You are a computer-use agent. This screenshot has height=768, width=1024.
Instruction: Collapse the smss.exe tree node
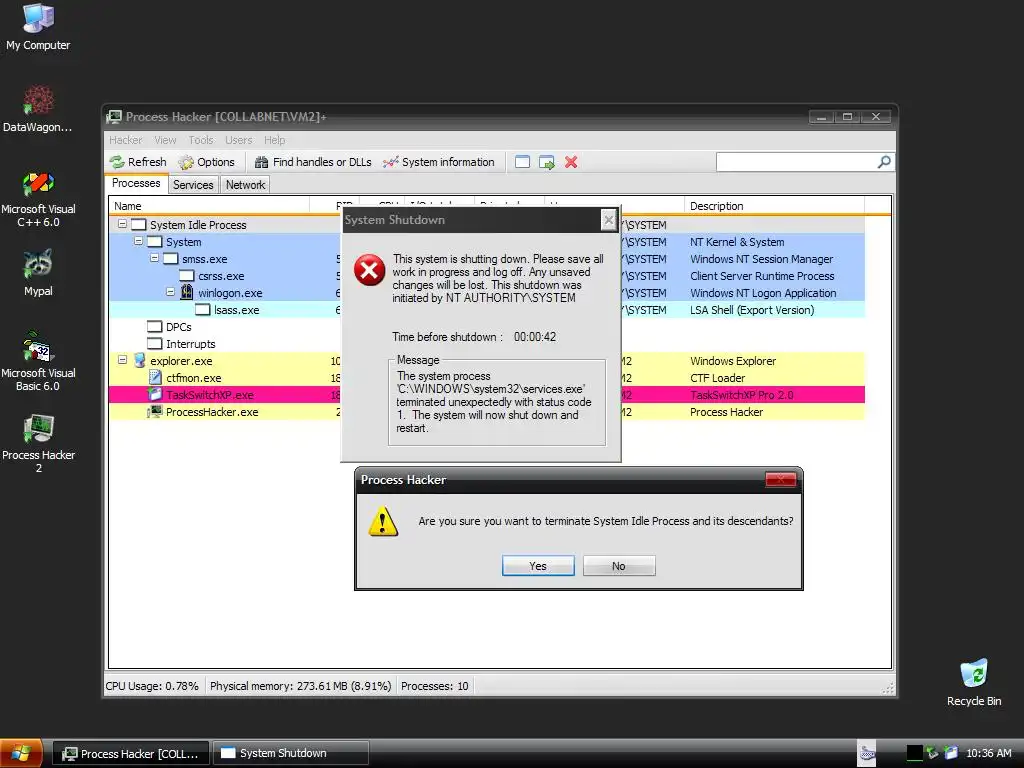pyautogui.click(x=154, y=258)
